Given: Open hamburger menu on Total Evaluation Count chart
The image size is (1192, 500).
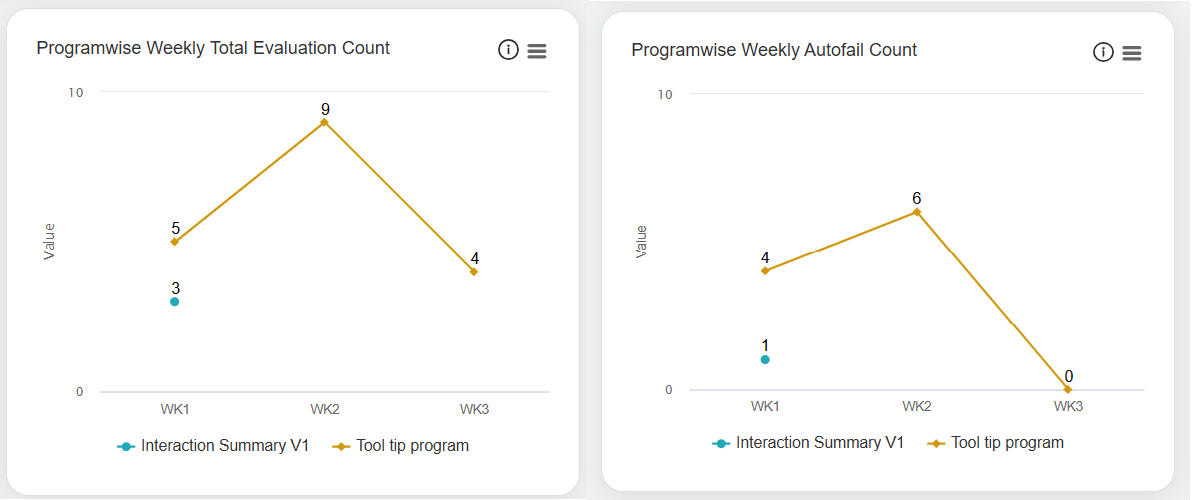Looking at the screenshot, I should [x=537, y=51].
